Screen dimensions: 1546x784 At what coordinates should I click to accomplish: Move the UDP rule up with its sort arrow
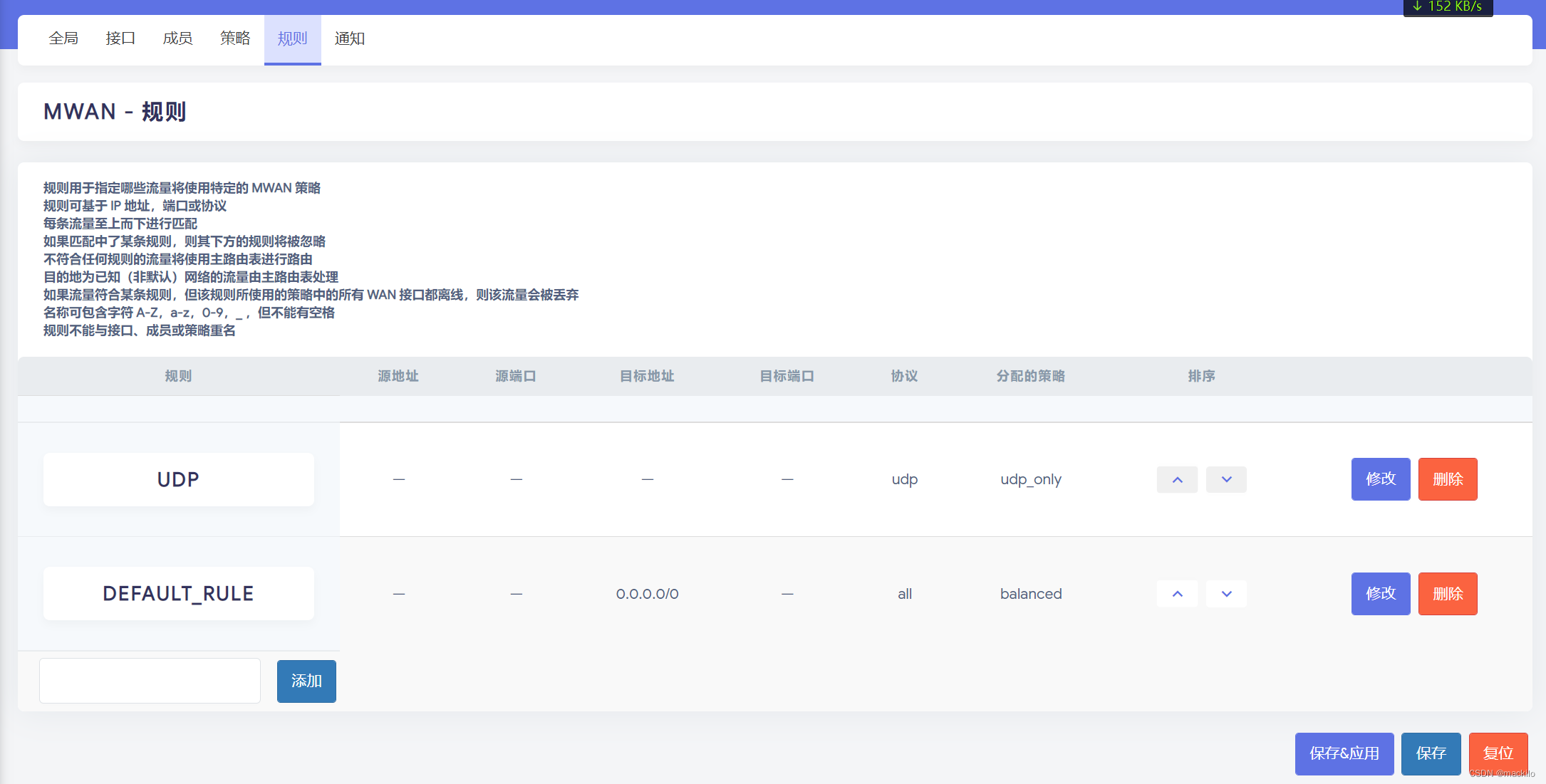(x=1177, y=479)
